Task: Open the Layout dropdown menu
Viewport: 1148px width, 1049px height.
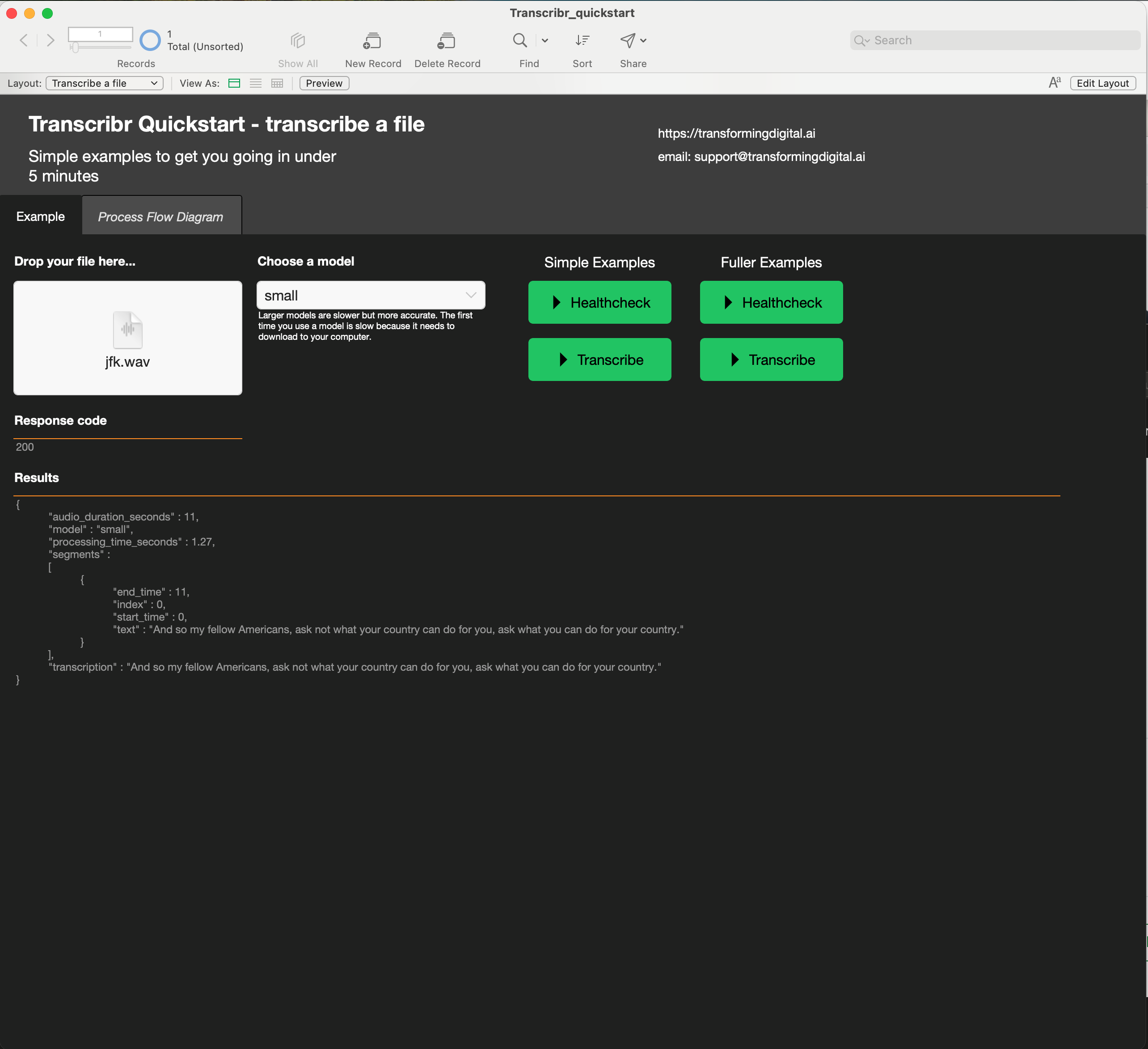Action: 104,83
